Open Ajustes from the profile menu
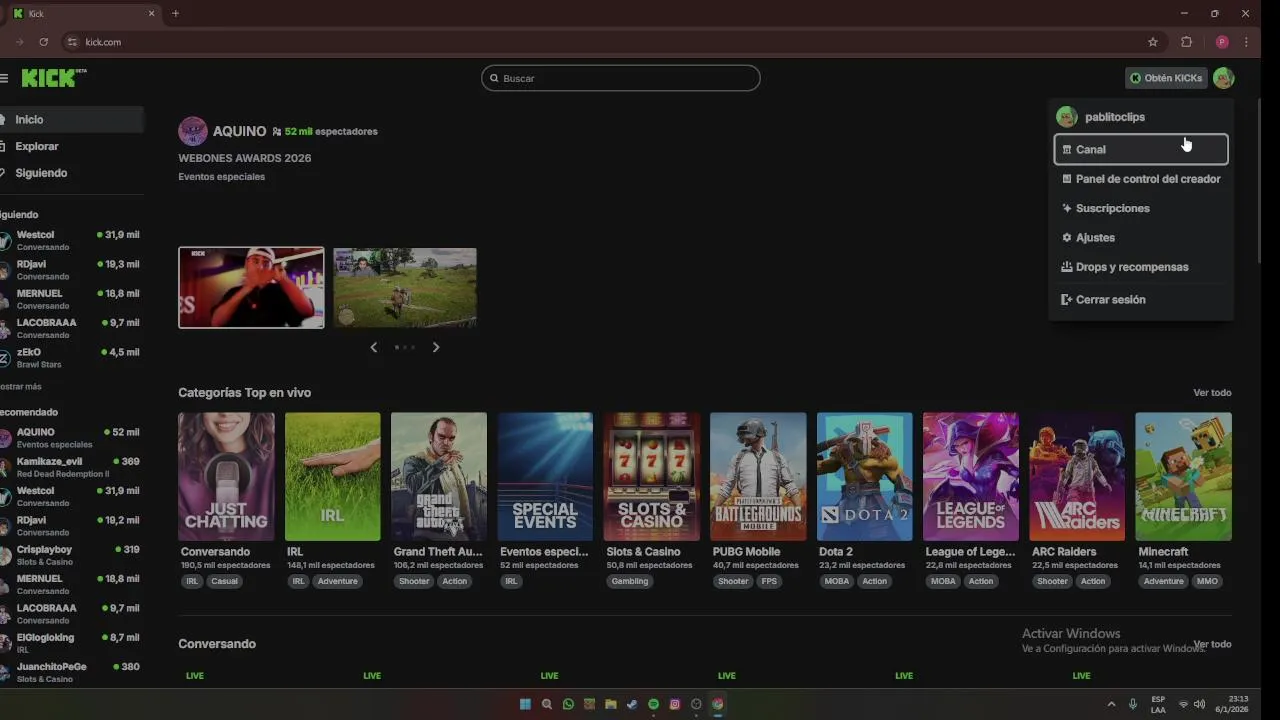Image resolution: width=1280 pixels, height=720 pixels. coord(1141,238)
